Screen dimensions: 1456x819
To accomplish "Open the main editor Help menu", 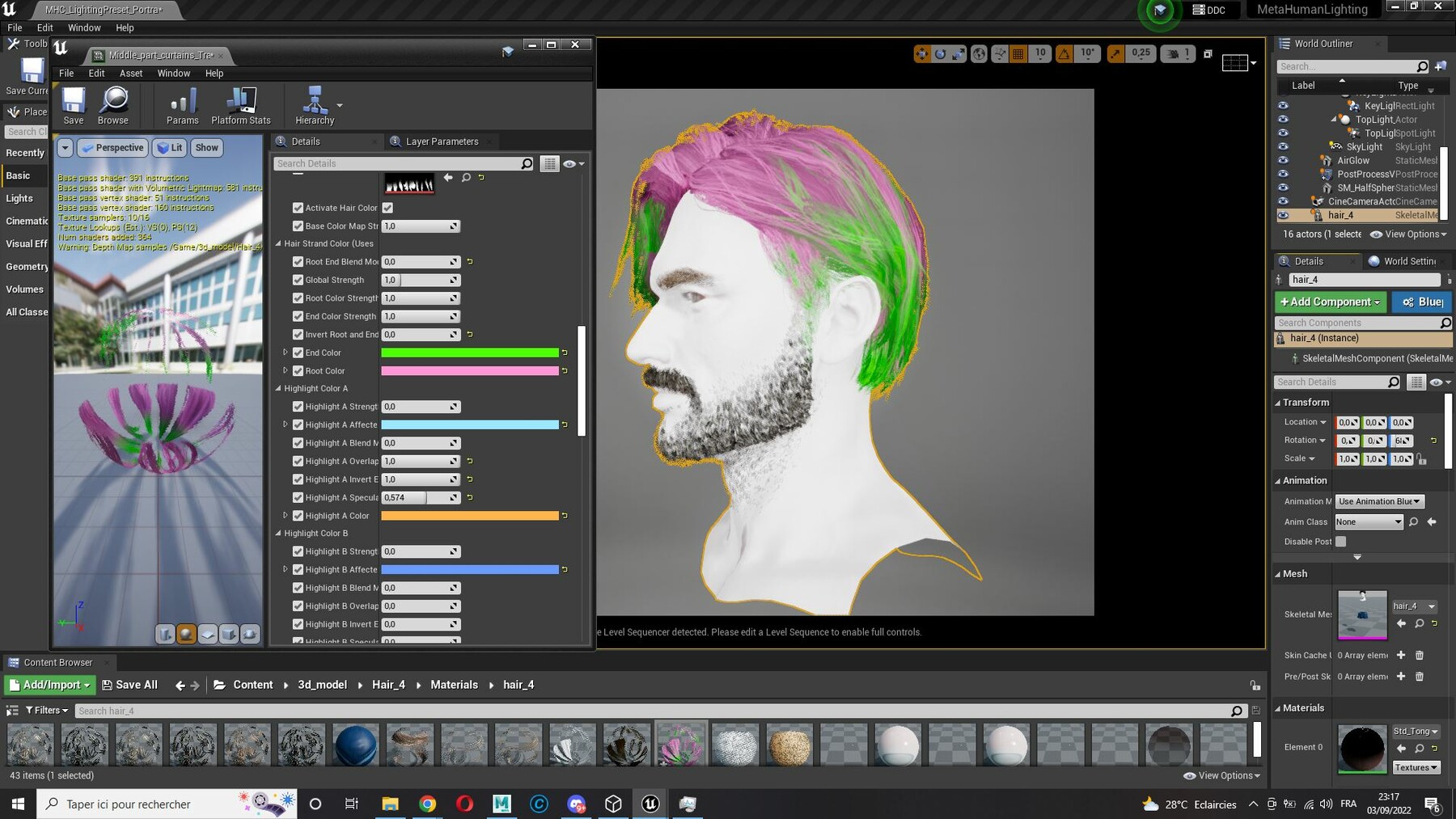I will 125,27.
